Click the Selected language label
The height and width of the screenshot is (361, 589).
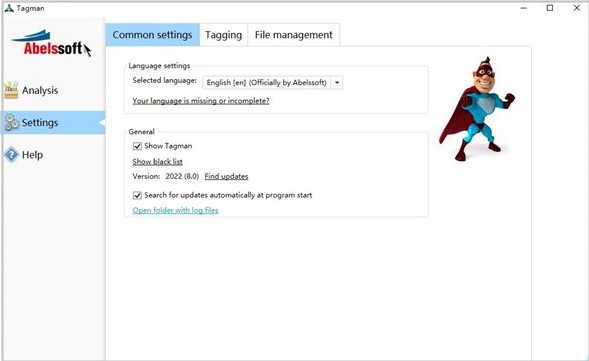165,80
